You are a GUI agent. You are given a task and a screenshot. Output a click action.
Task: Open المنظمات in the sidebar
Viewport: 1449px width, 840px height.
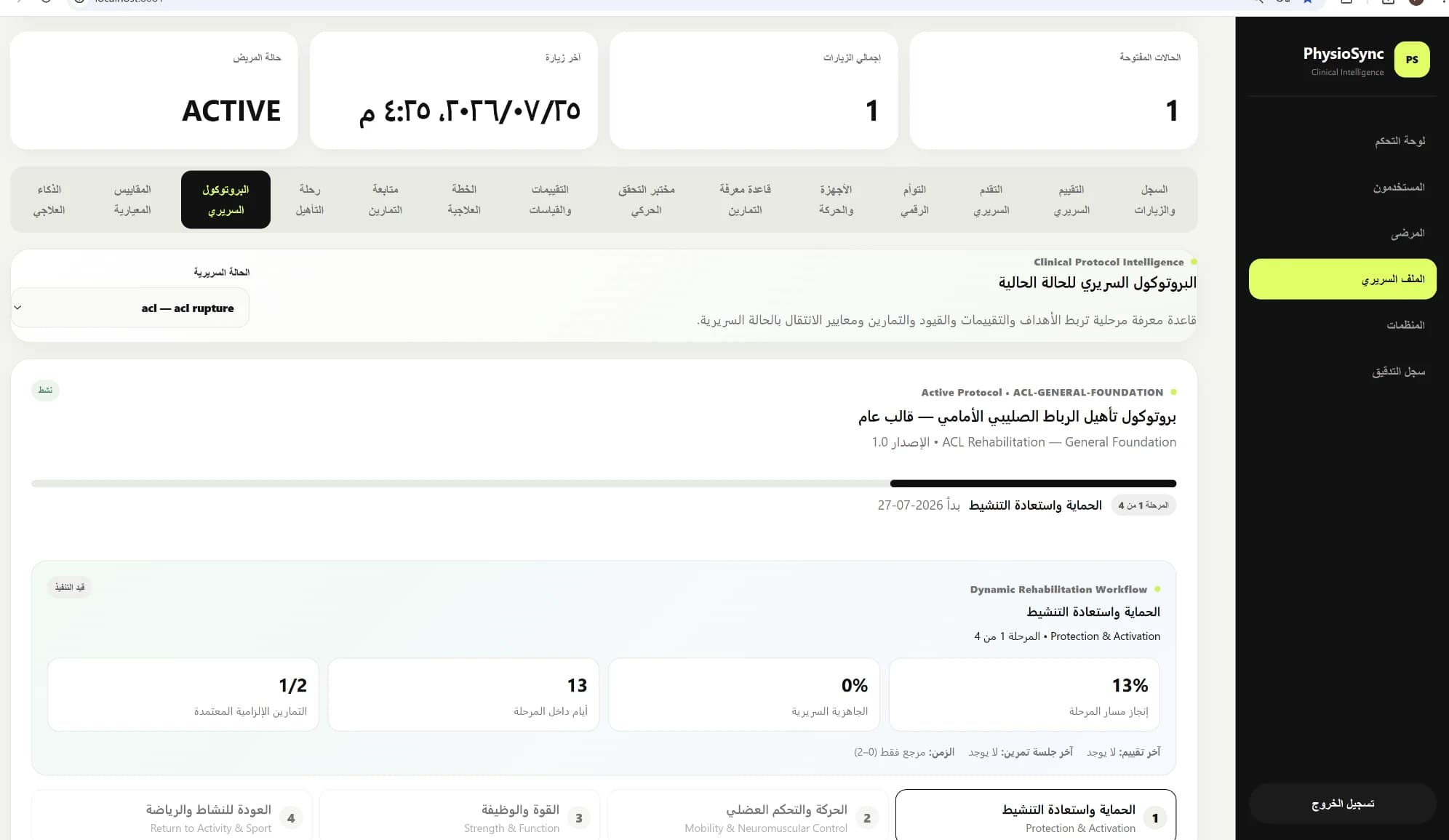(1342, 325)
